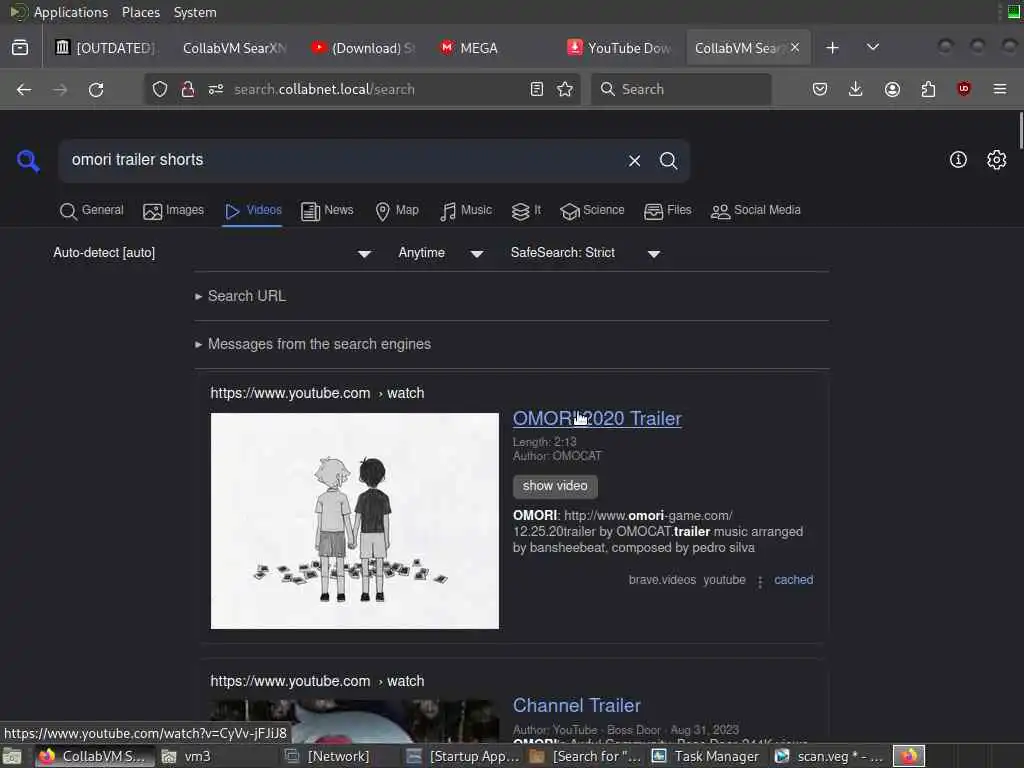Open a new tab with the plus button
This screenshot has width=1024, height=768.
coord(832,48)
